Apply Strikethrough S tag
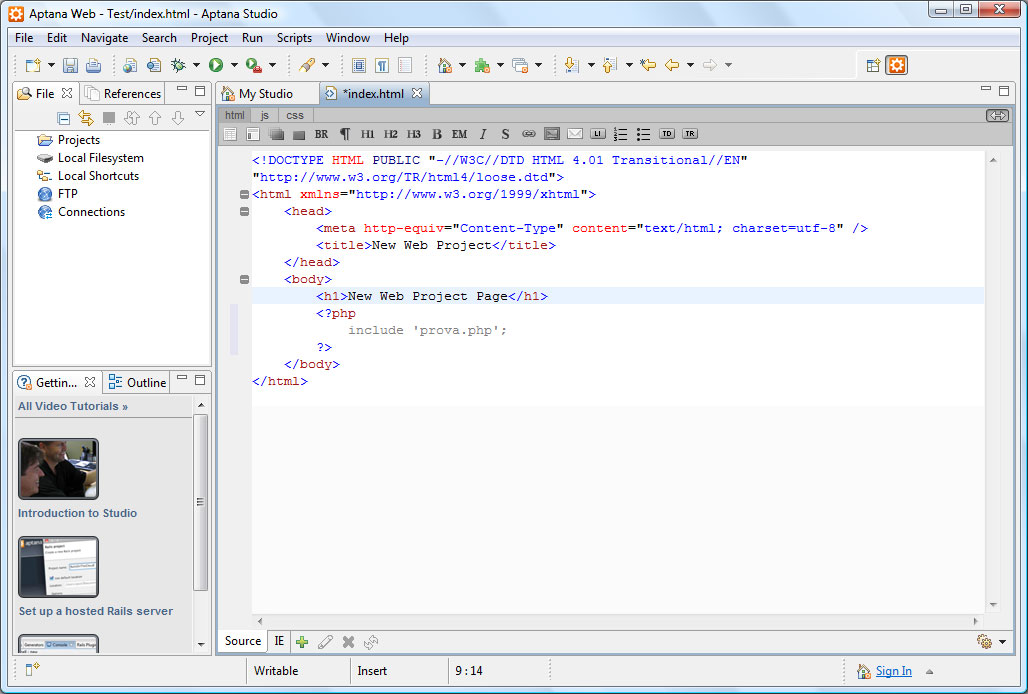This screenshot has height=694, width=1028. [505, 134]
